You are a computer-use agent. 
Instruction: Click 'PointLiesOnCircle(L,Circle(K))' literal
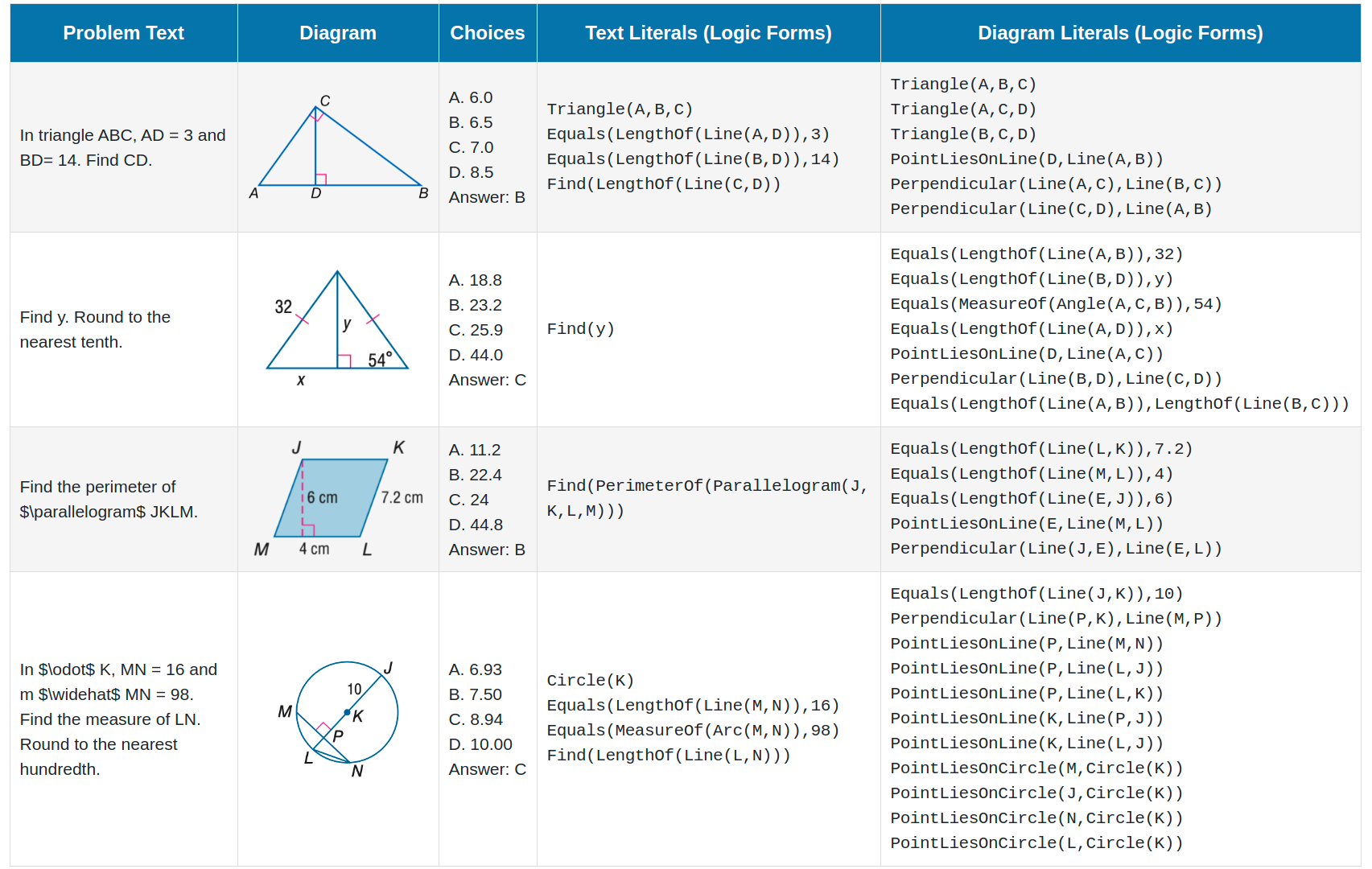click(x=1036, y=843)
